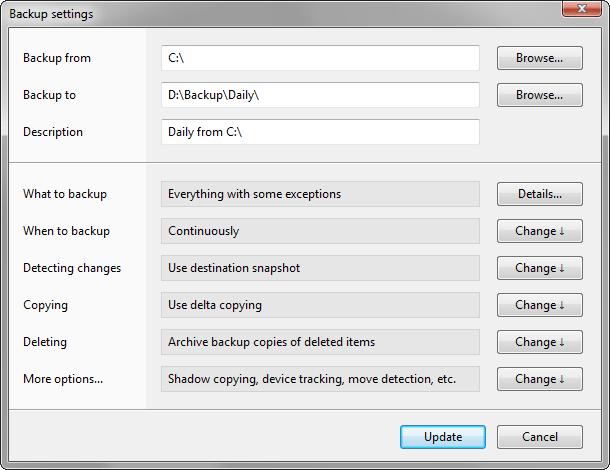Select the Description text field
The height and width of the screenshot is (470, 610).
[x=320, y=132]
